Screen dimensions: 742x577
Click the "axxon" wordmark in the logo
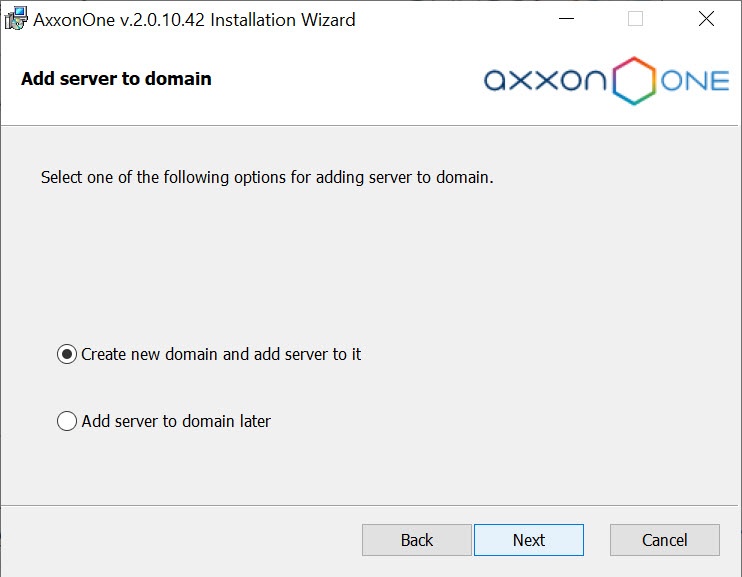coord(545,81)
